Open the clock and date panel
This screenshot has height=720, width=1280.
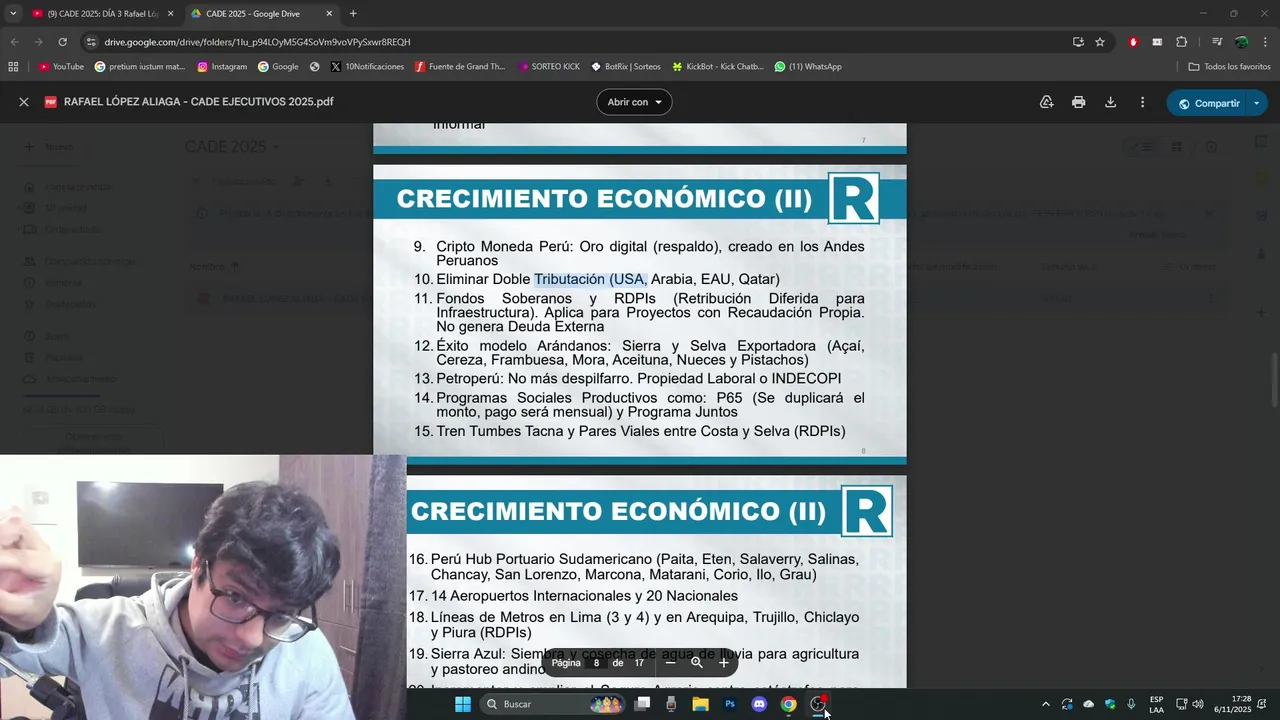point(1232,704)
